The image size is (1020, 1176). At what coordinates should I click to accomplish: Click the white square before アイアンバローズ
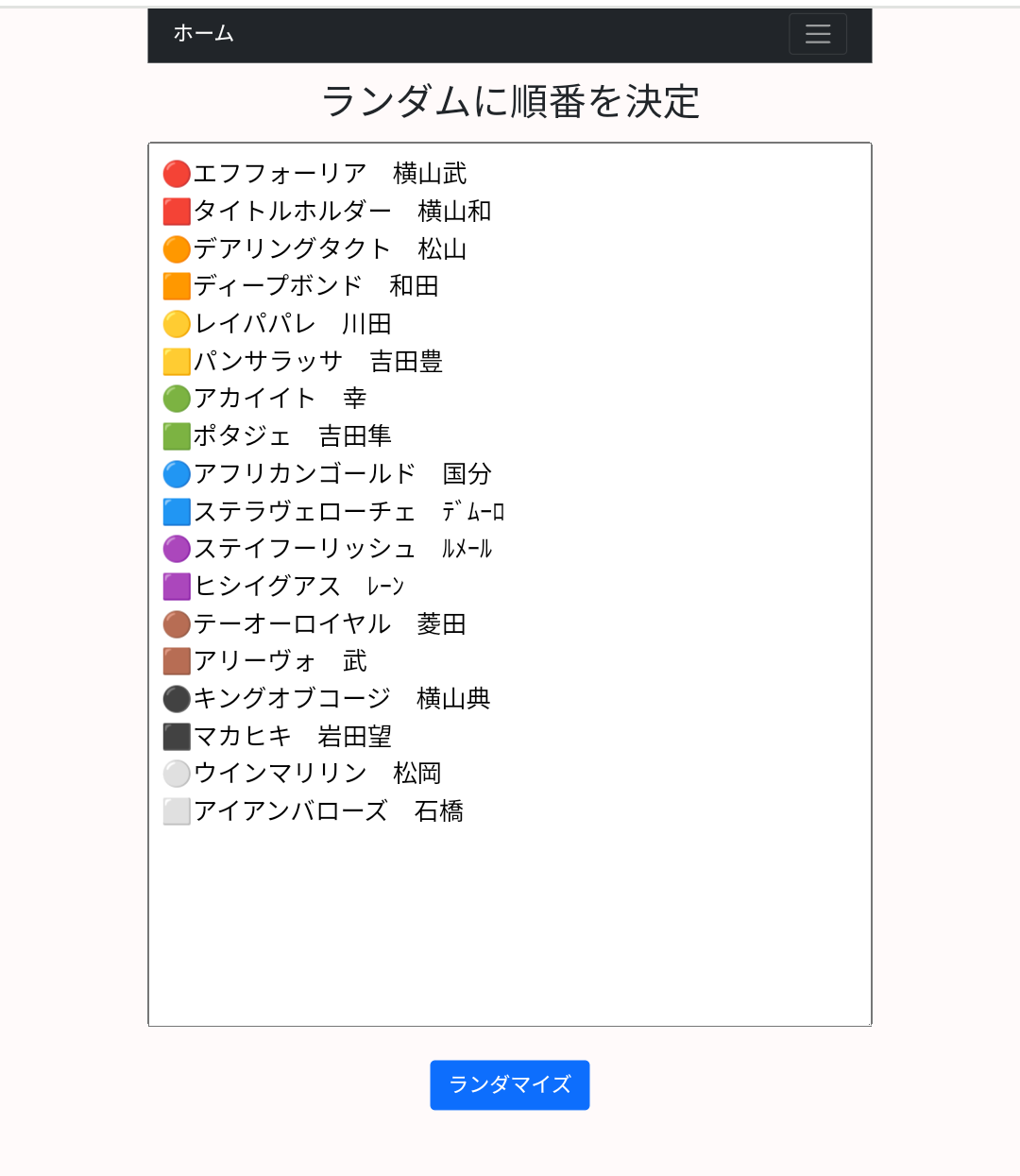coord(177,811)
